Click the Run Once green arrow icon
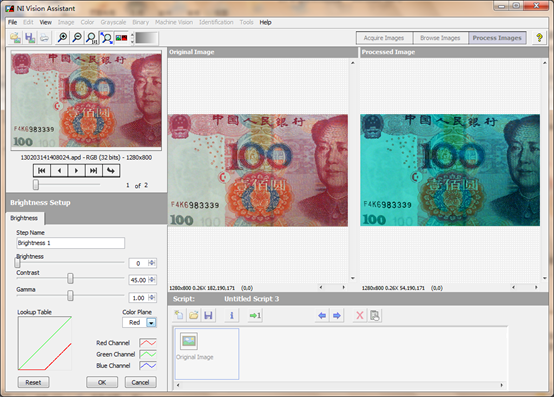This screenshot has height=397, width=554. pos(255,315)
